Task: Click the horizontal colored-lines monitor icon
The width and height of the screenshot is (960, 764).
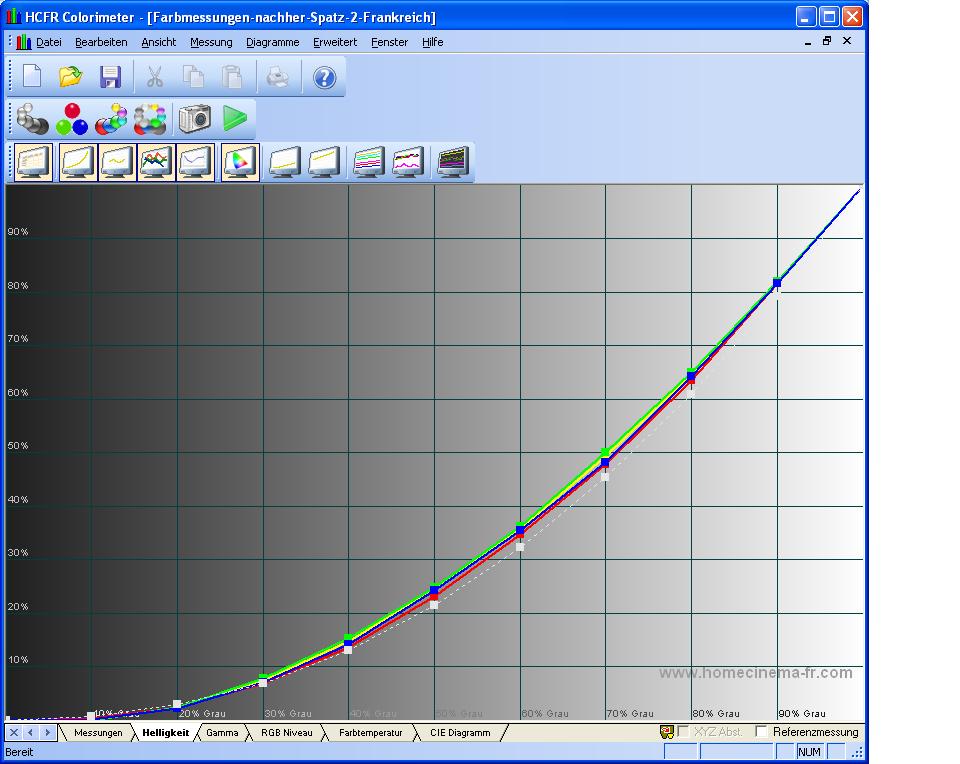Action: (x=369, y=162)
